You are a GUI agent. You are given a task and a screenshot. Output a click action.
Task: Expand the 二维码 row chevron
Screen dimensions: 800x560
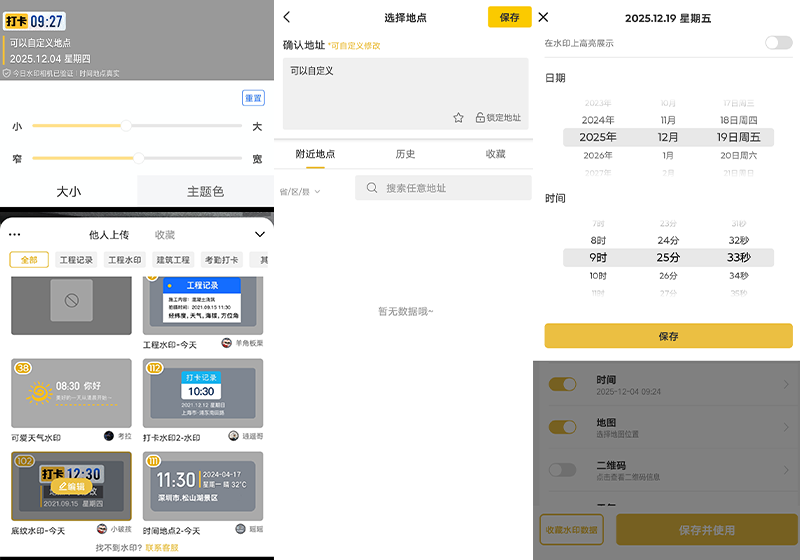pyautogui.click(x=786, y=470)
